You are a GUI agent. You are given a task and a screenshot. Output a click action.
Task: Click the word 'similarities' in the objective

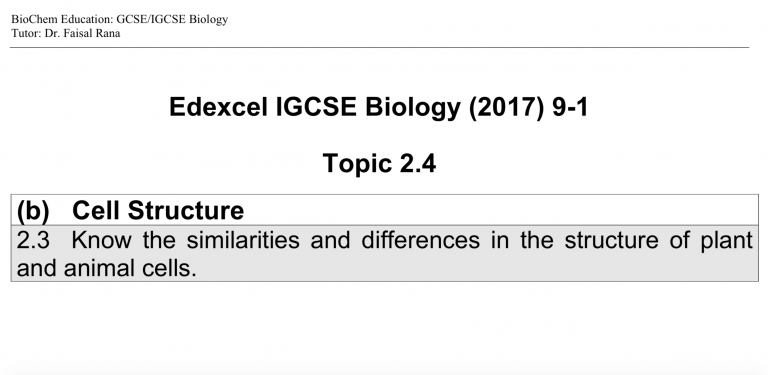point(243,240)
